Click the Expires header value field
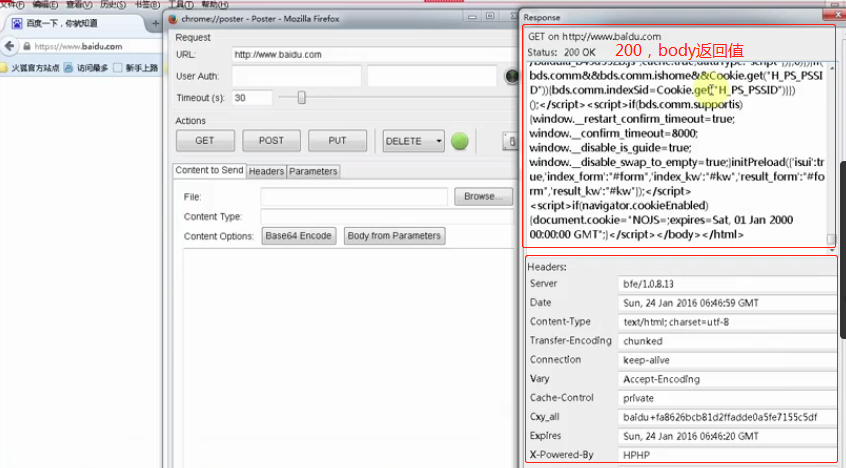Screen dimensions: 846x468 728,436
